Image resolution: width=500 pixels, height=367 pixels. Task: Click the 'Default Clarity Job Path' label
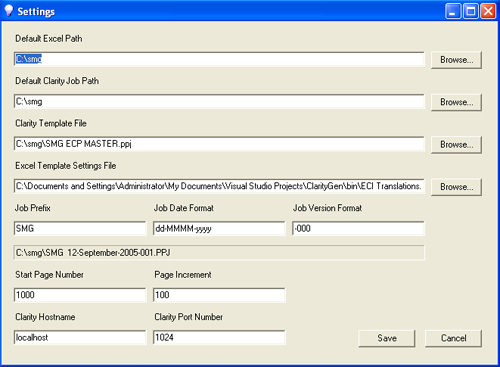57,81
